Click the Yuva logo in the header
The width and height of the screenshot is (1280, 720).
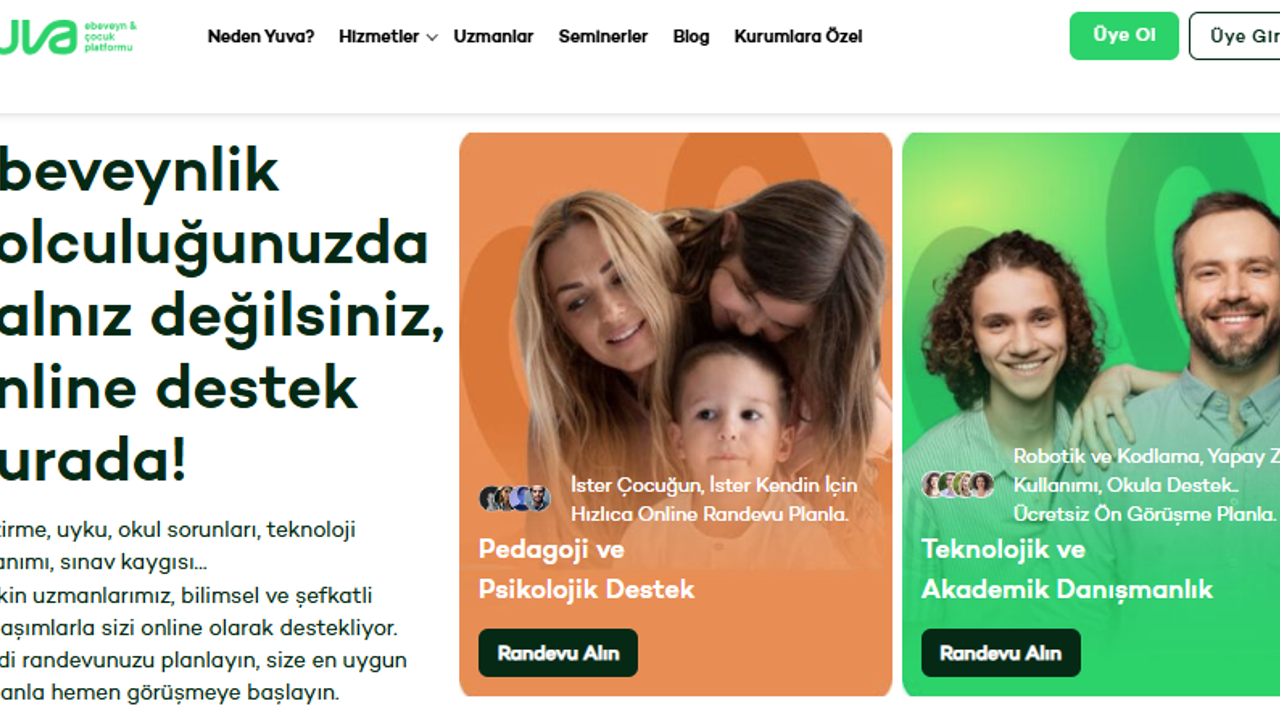68,37
